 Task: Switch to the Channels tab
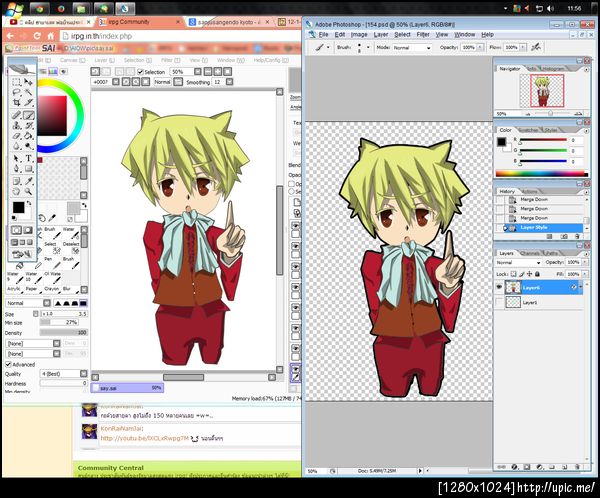(x=530, y=253)
